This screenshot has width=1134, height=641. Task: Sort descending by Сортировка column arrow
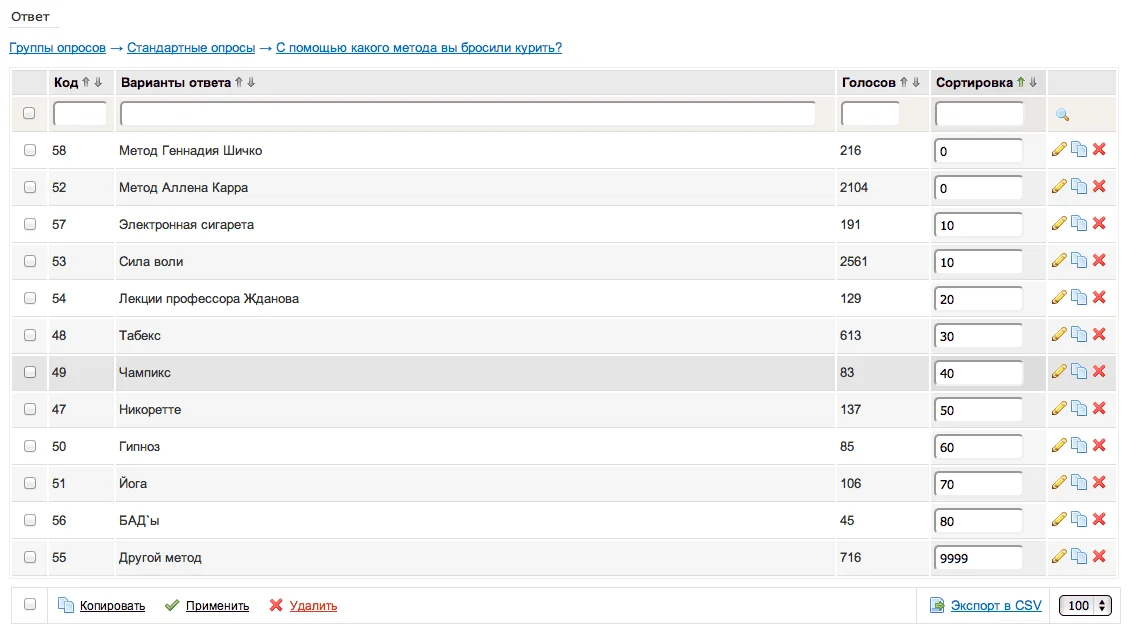1033,83
